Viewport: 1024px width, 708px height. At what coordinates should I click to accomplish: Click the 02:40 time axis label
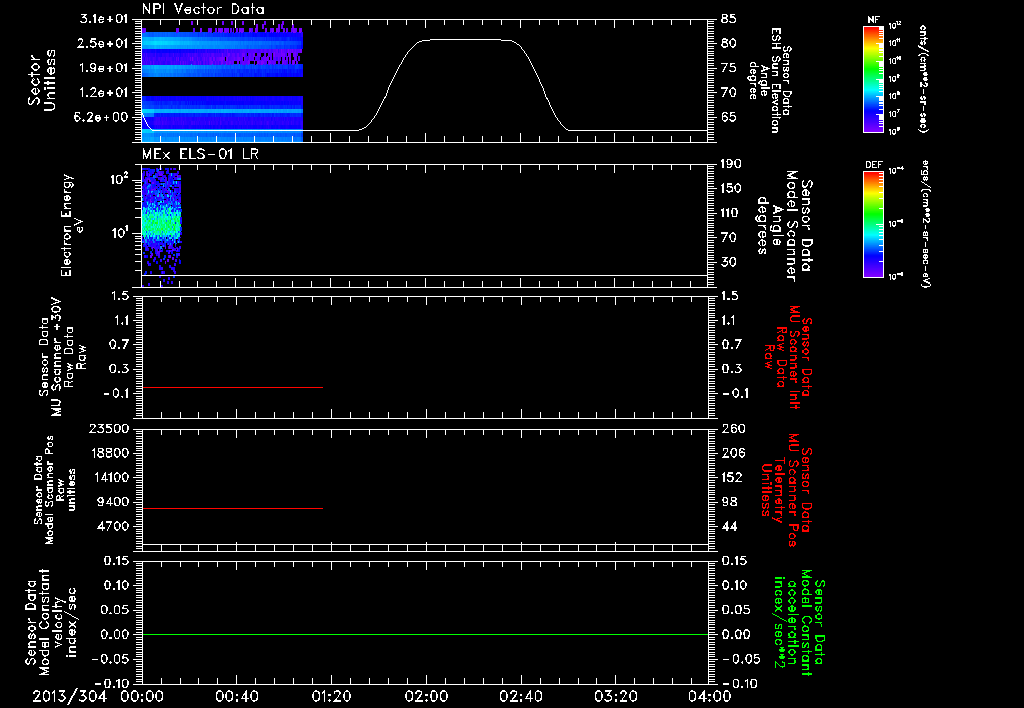[520, 697]
